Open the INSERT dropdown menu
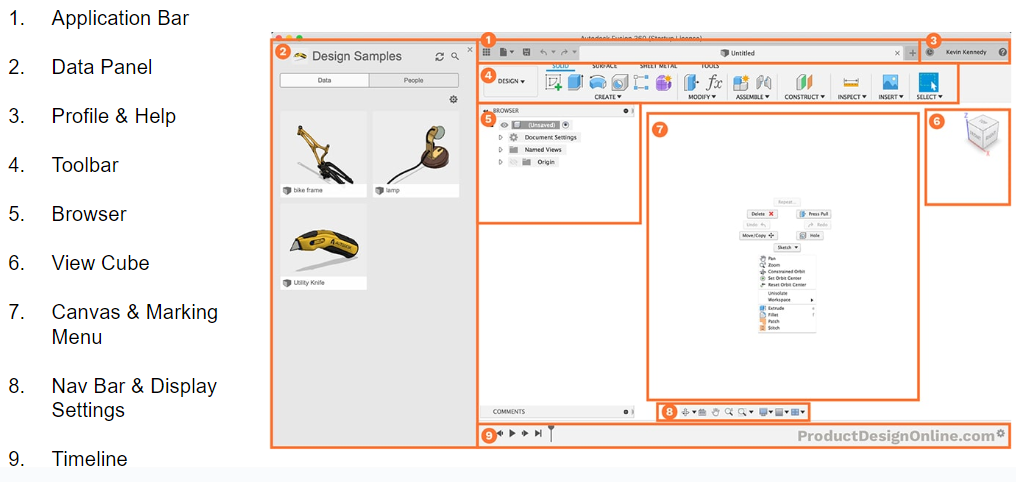This screenshot has height=482, width=1016. [x=890, y=97]
